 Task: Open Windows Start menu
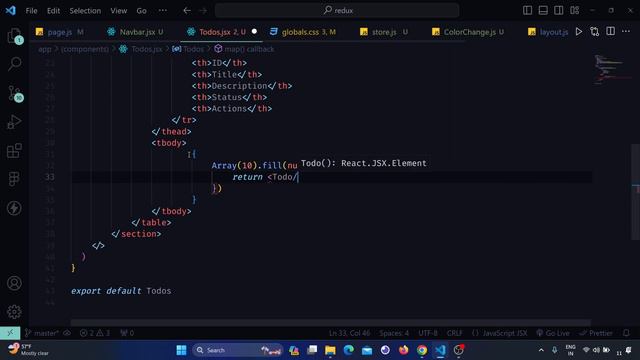[x=181, y=350]
